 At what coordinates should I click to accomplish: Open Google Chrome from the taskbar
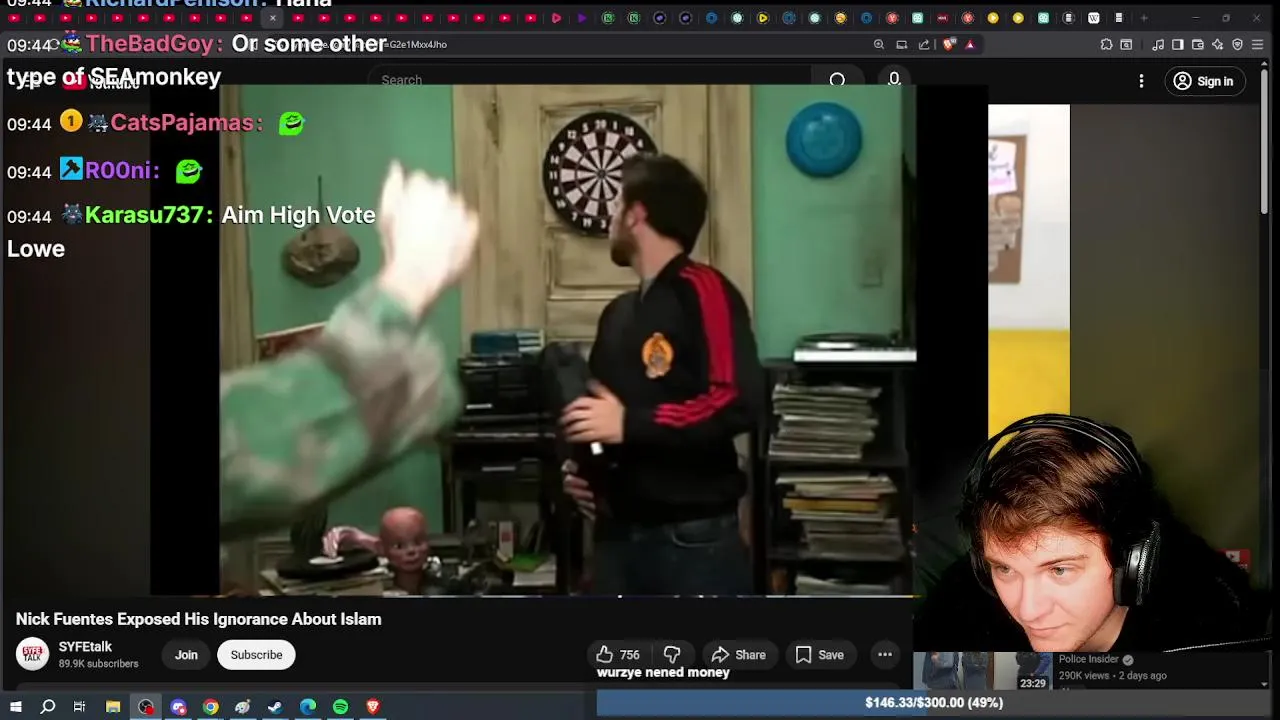(211, 707)
